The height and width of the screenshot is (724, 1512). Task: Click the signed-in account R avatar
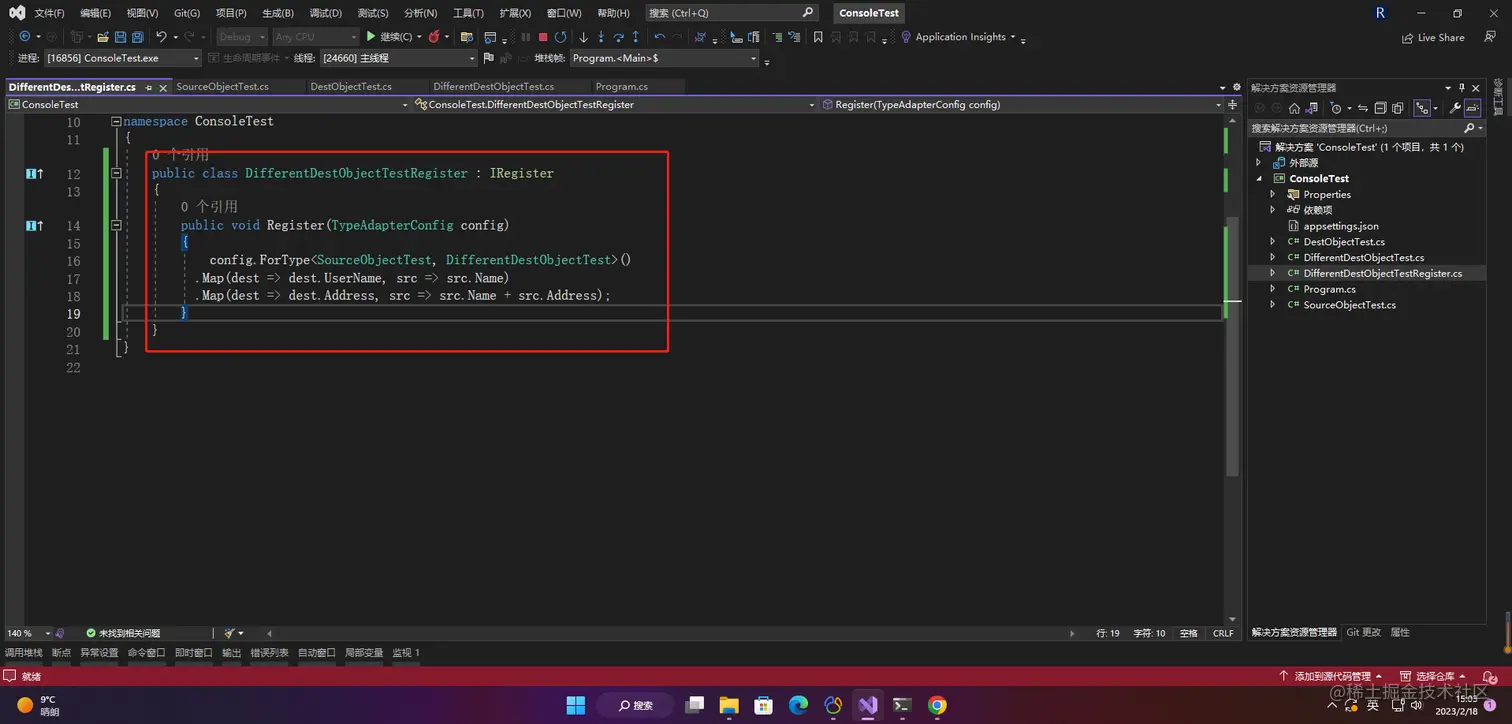point(1380,13)
